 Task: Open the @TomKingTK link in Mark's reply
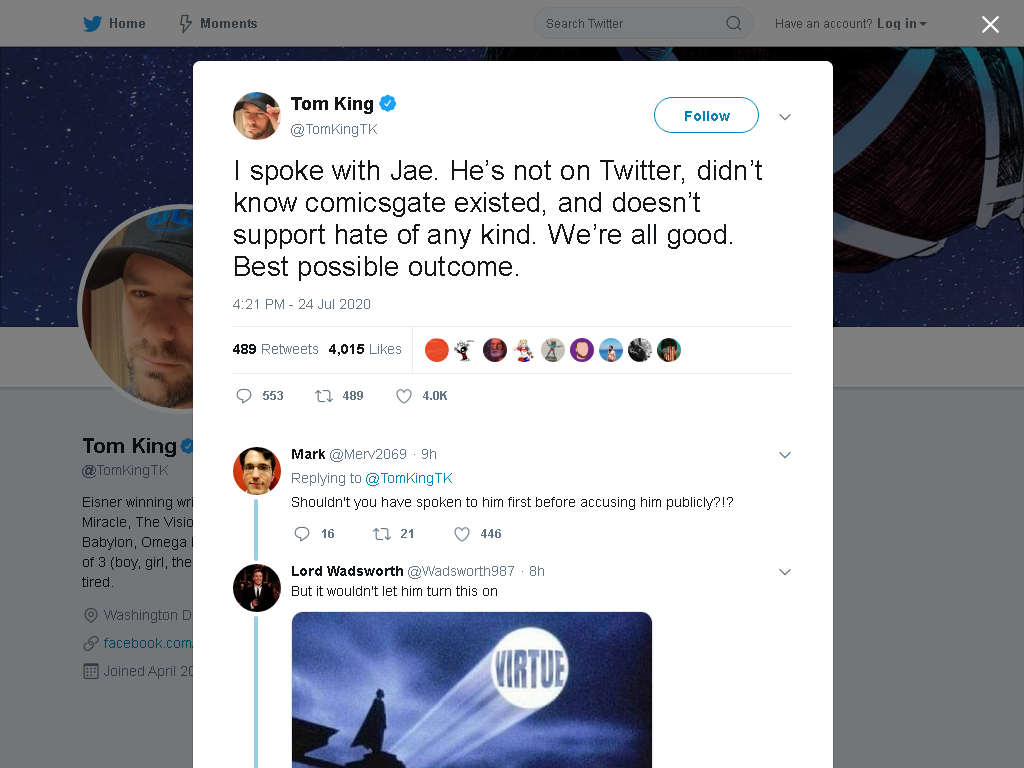point(408,478)
